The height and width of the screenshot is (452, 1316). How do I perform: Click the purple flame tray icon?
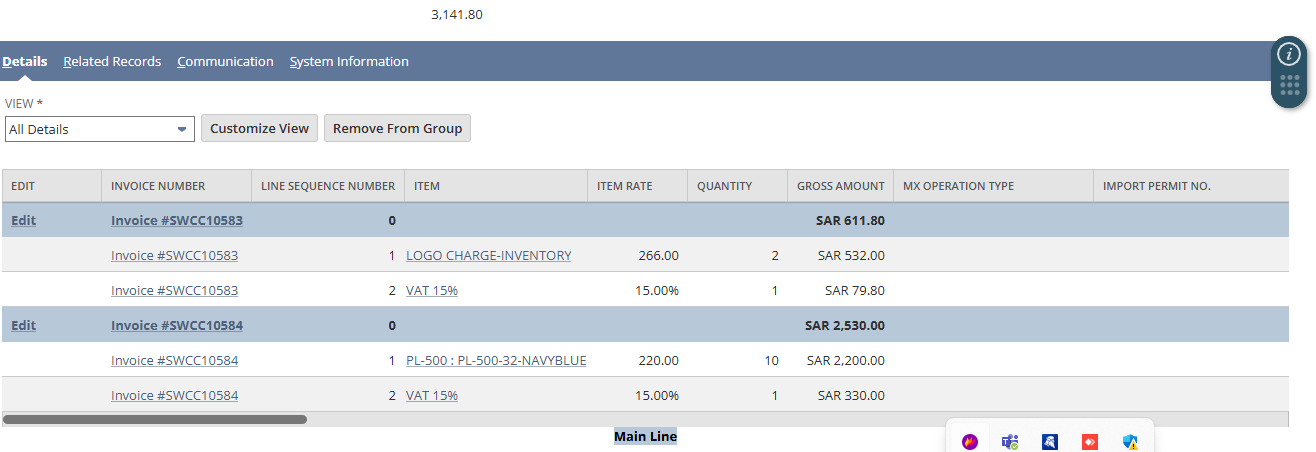970,441
